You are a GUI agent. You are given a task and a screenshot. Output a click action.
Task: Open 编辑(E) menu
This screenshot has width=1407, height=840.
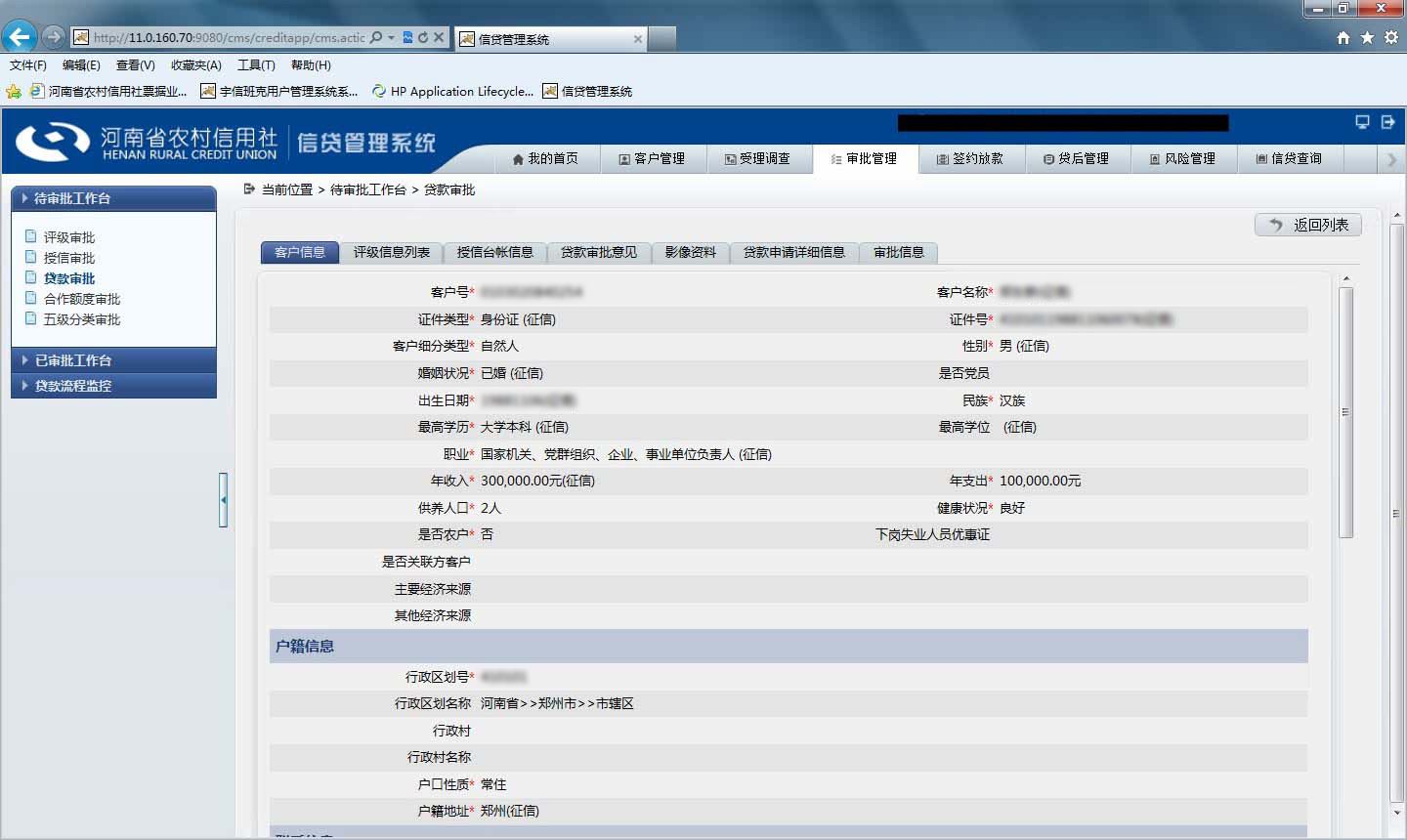[81, 65]
